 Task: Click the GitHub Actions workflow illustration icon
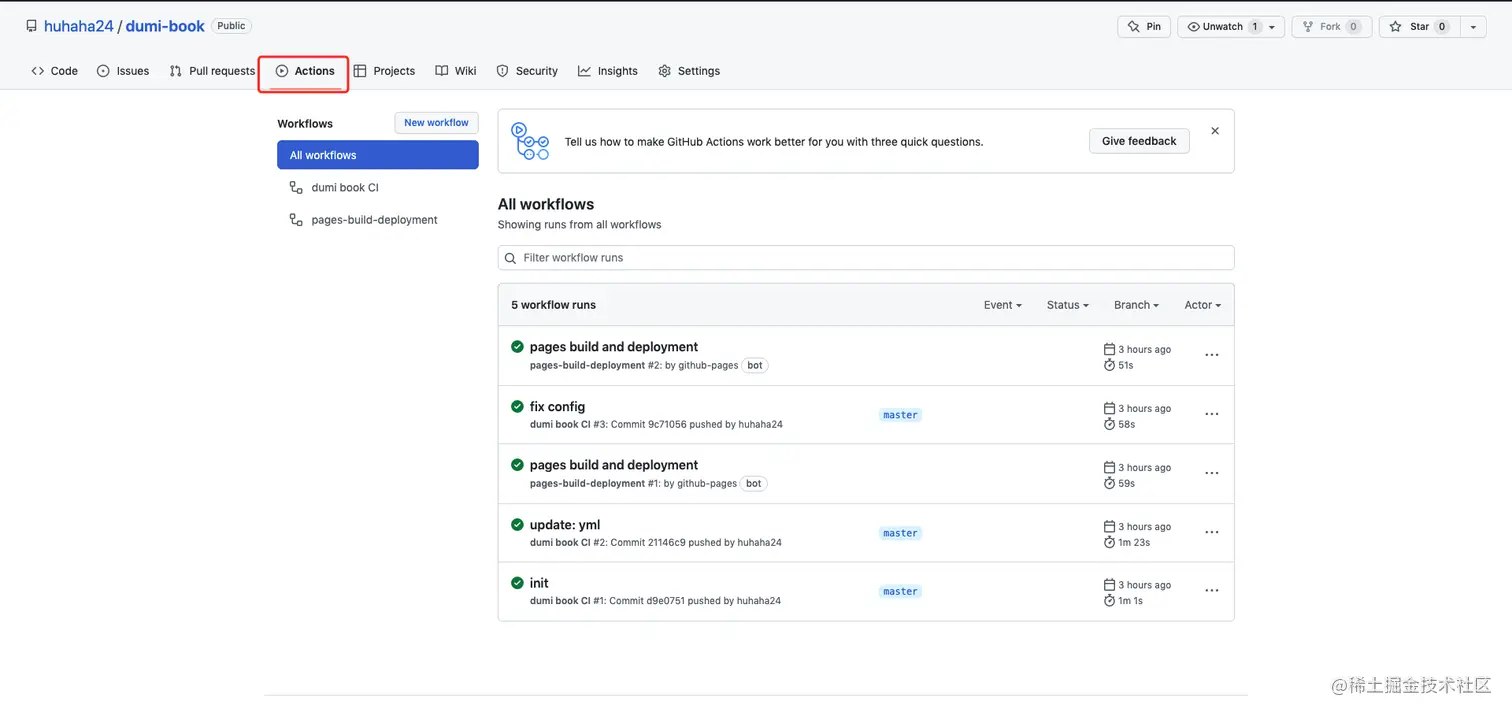[x=530, y=141]
